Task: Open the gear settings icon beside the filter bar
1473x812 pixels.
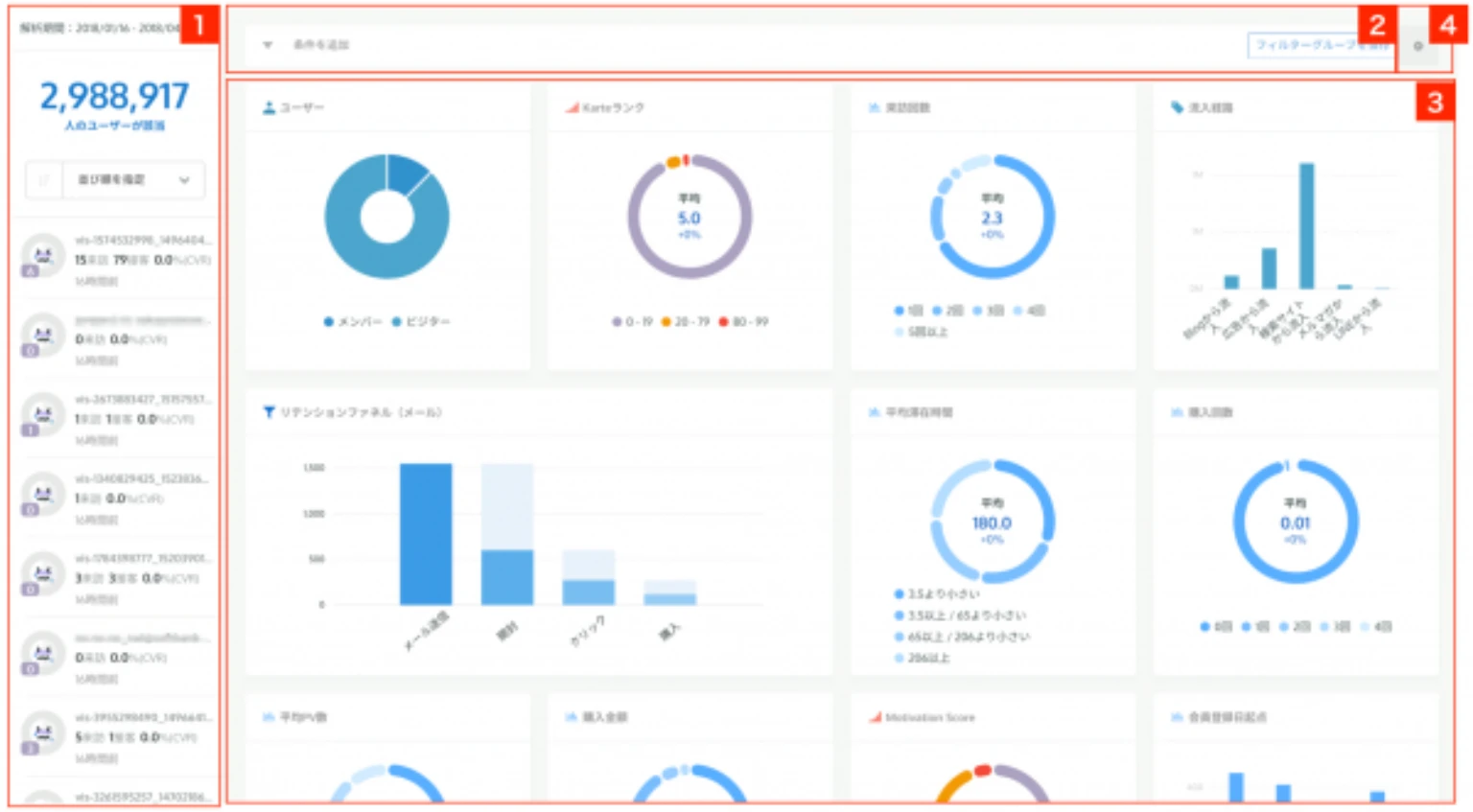Action: tap(1418, 46)
